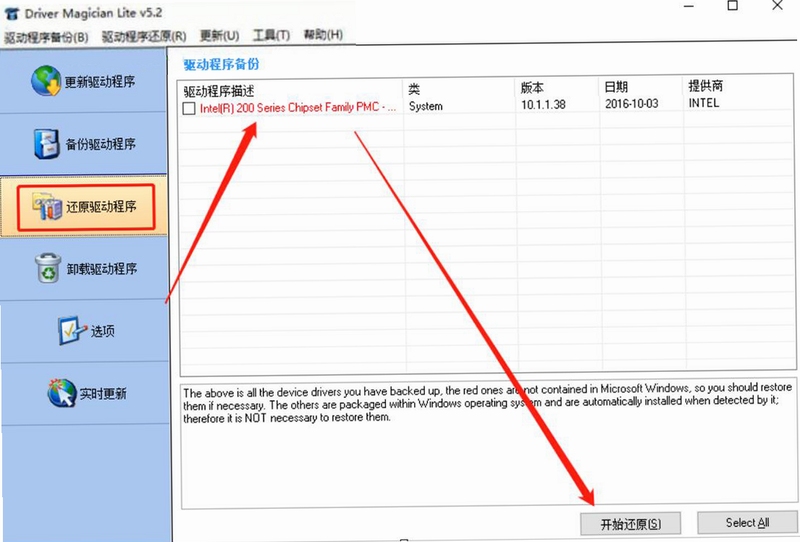
Task: Sort by 日期 column header
Action: coord(616,87)
